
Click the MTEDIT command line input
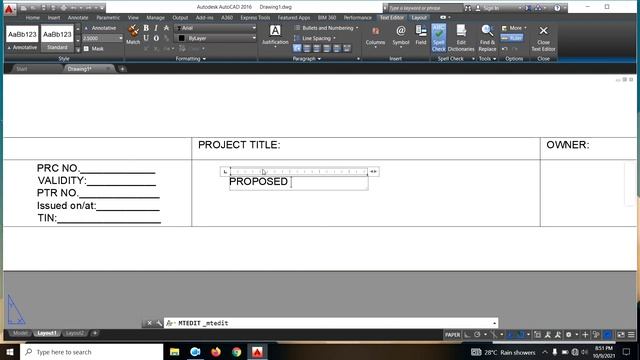(331, 323)
